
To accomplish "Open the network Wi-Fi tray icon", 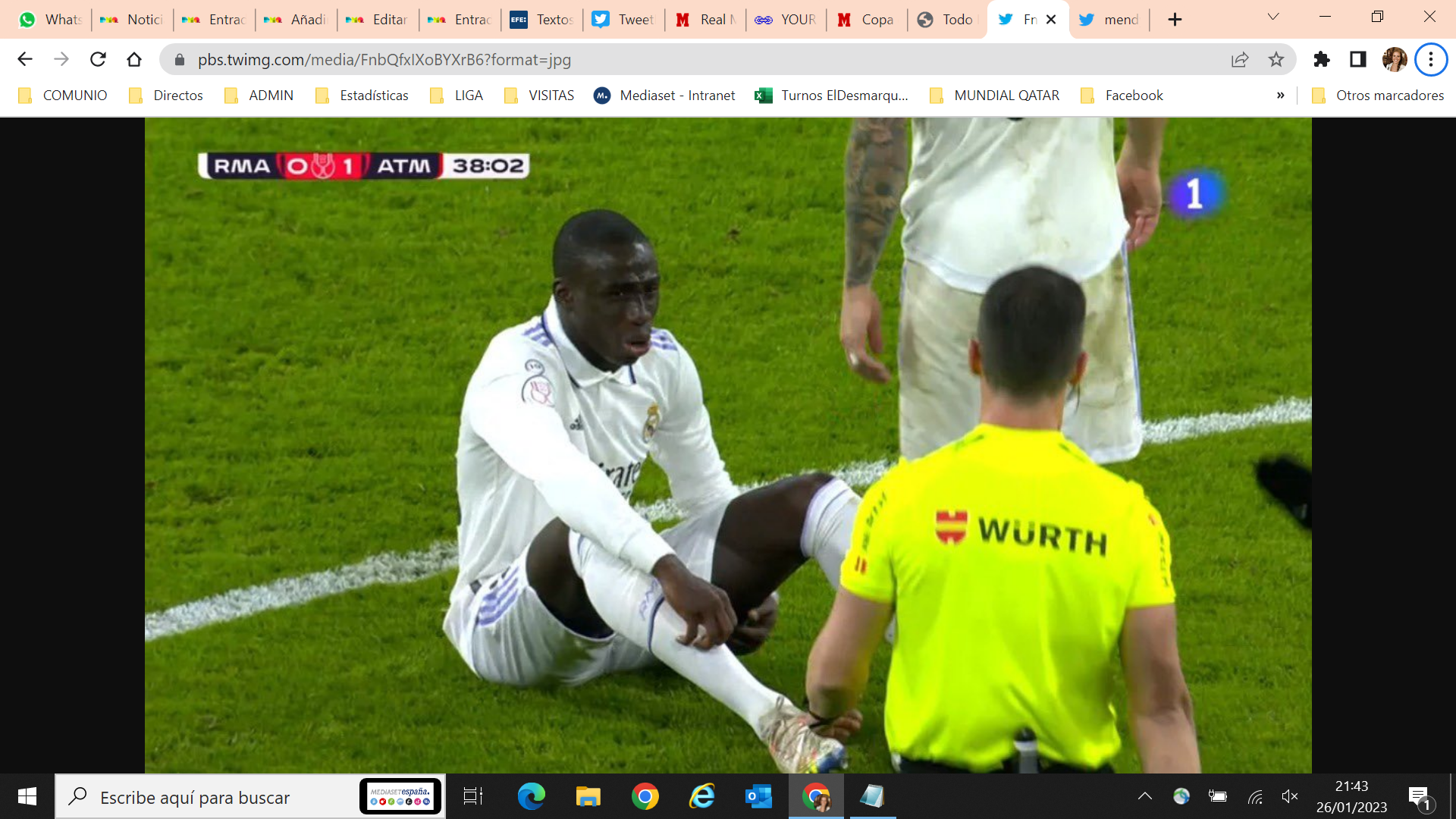I will tap(1255, 796).
